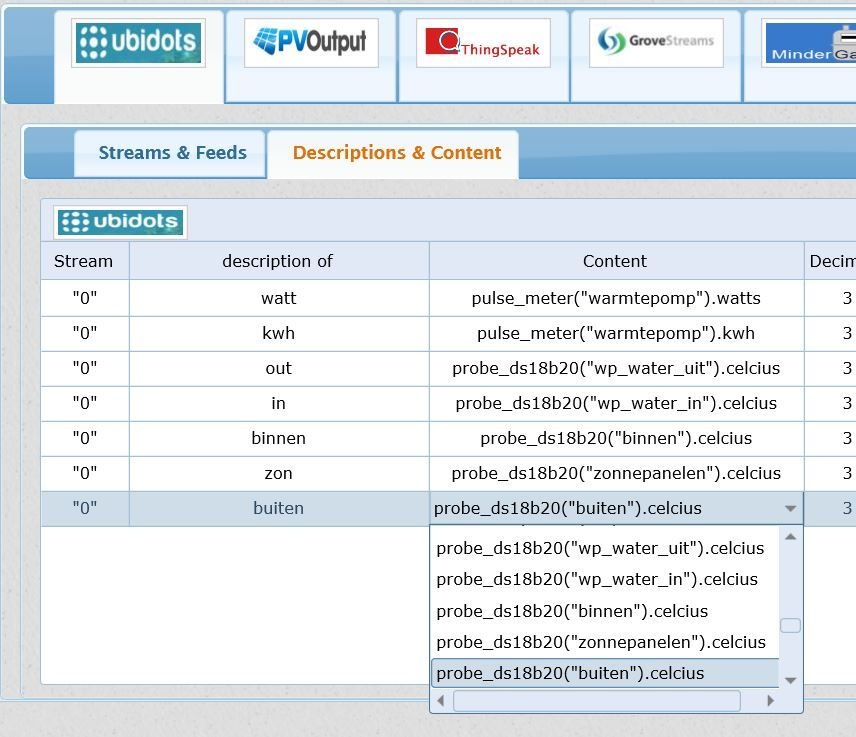This screenshot has height=737, width=856.
Task: Click the 'description of' column header
Action: click(x=279, y=261)
